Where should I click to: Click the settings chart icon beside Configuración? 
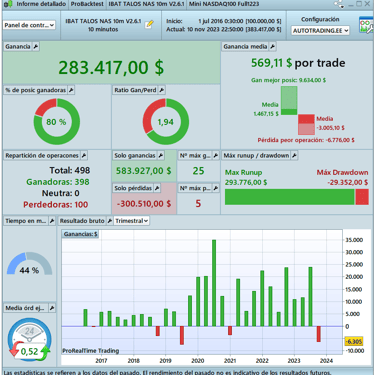(366, 26)
